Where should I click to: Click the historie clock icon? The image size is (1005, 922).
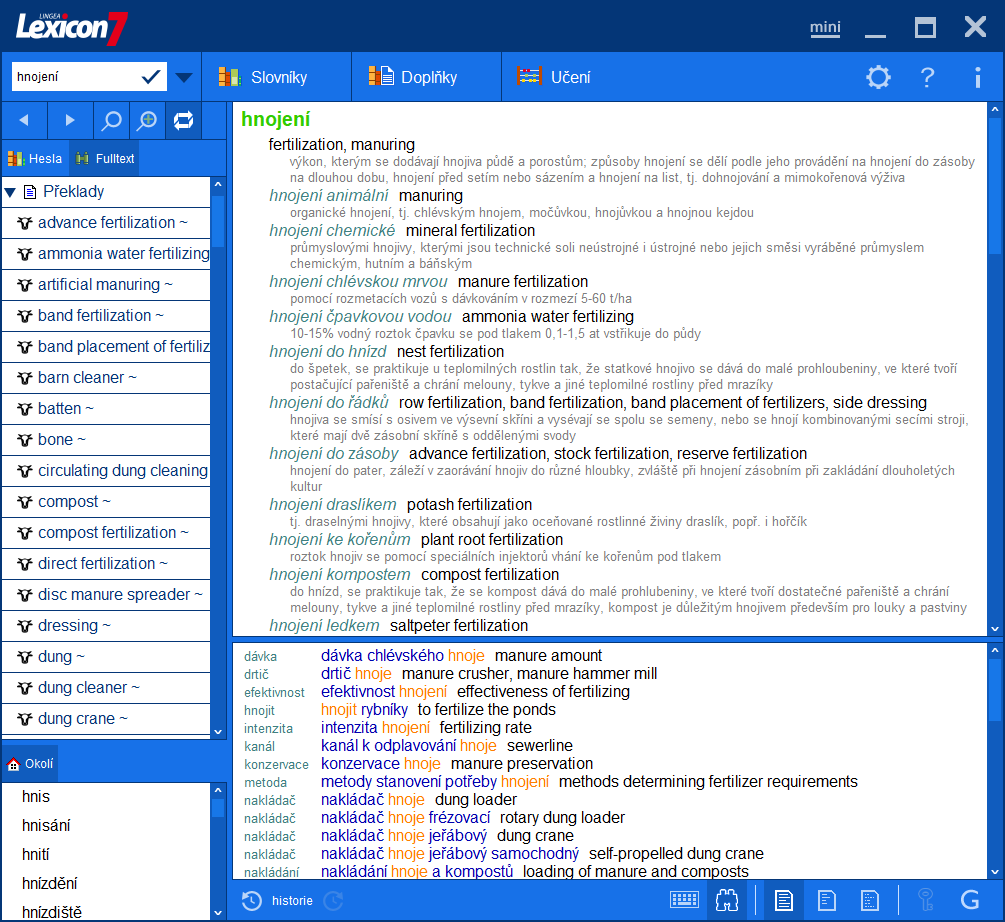pos(252,901)
